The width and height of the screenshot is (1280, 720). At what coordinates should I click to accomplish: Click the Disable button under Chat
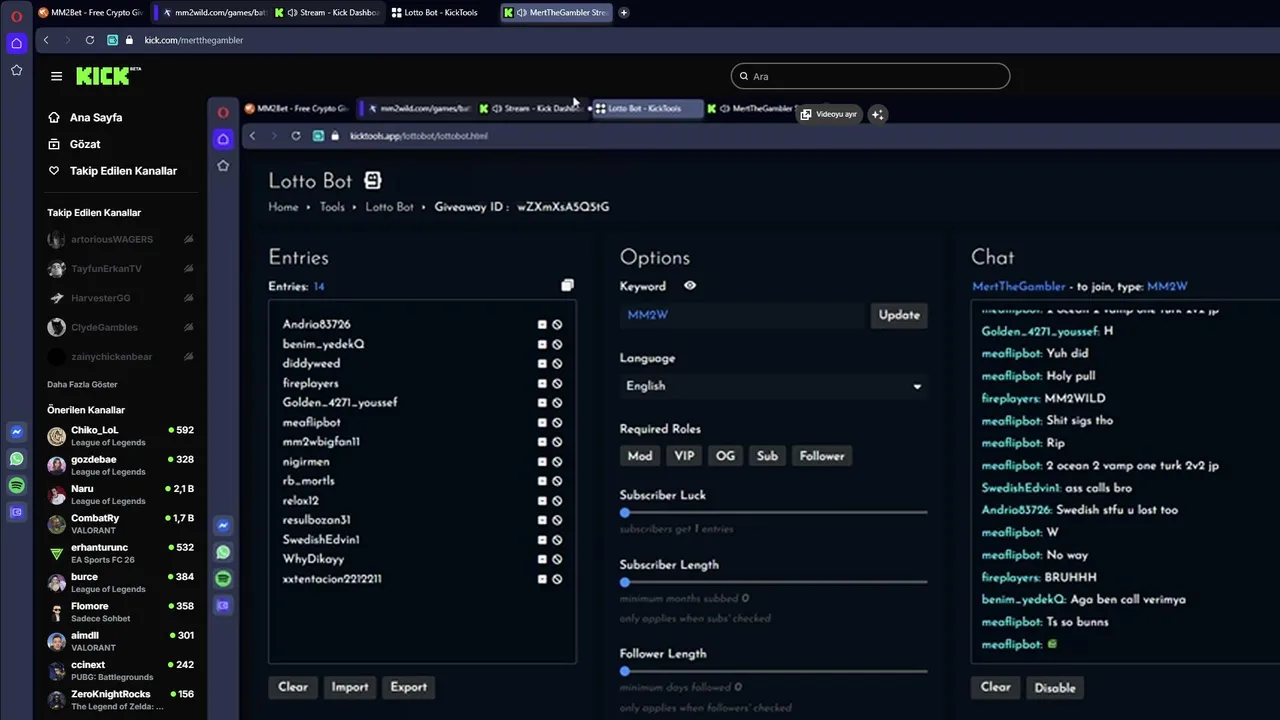click(1055, 688)
